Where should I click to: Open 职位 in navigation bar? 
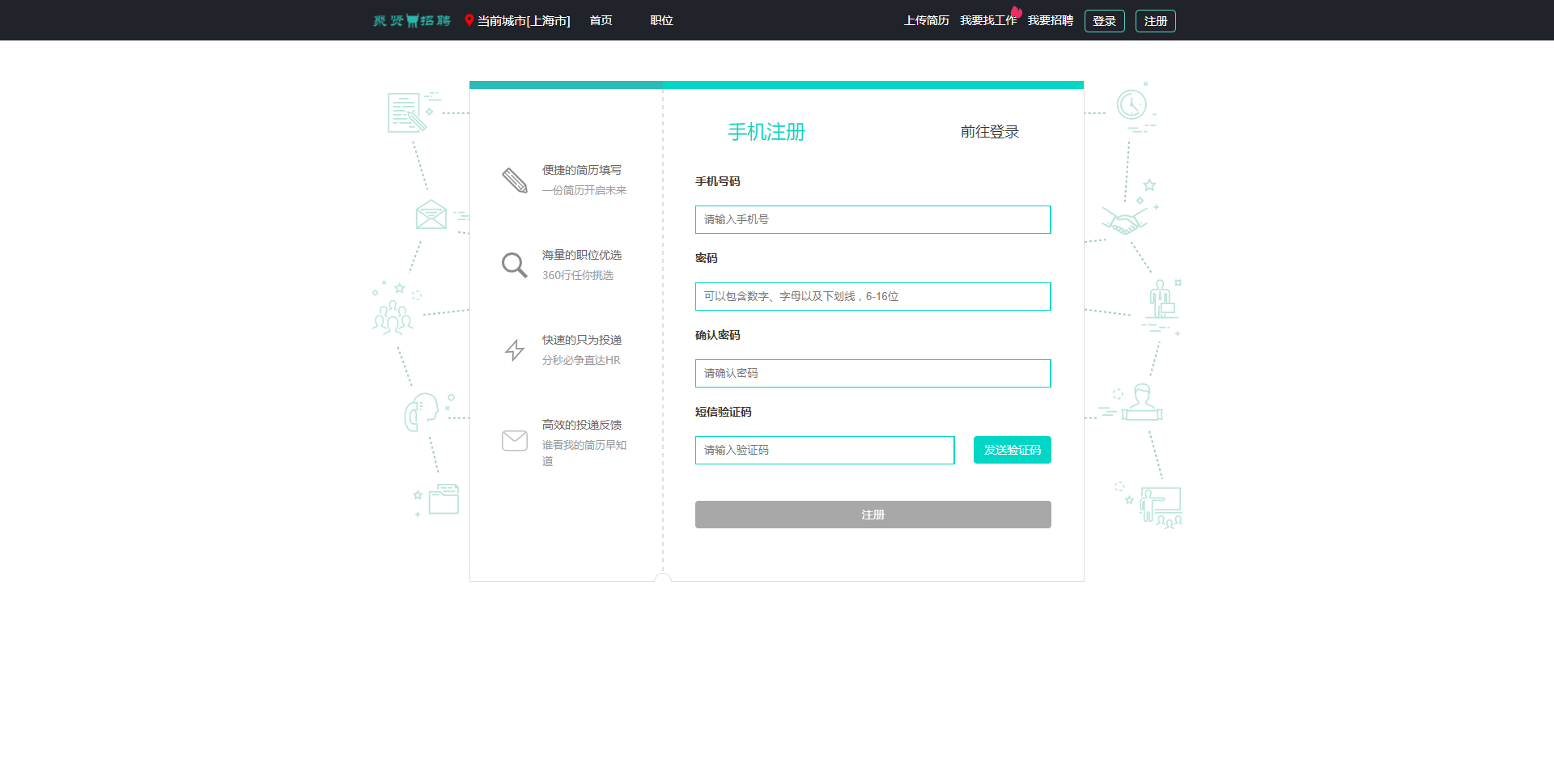click(x=661, y=20)
